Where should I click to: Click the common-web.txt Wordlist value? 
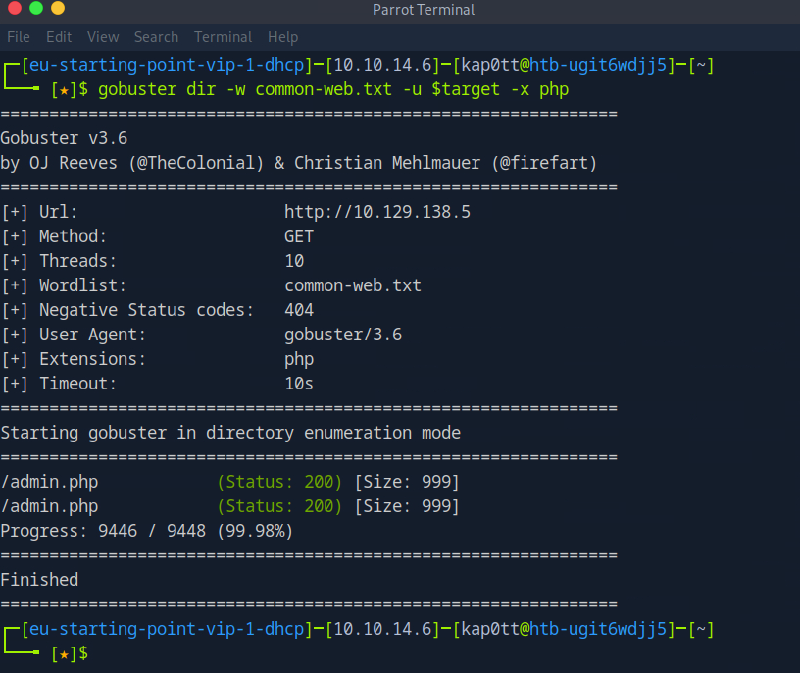pos(352,286)
